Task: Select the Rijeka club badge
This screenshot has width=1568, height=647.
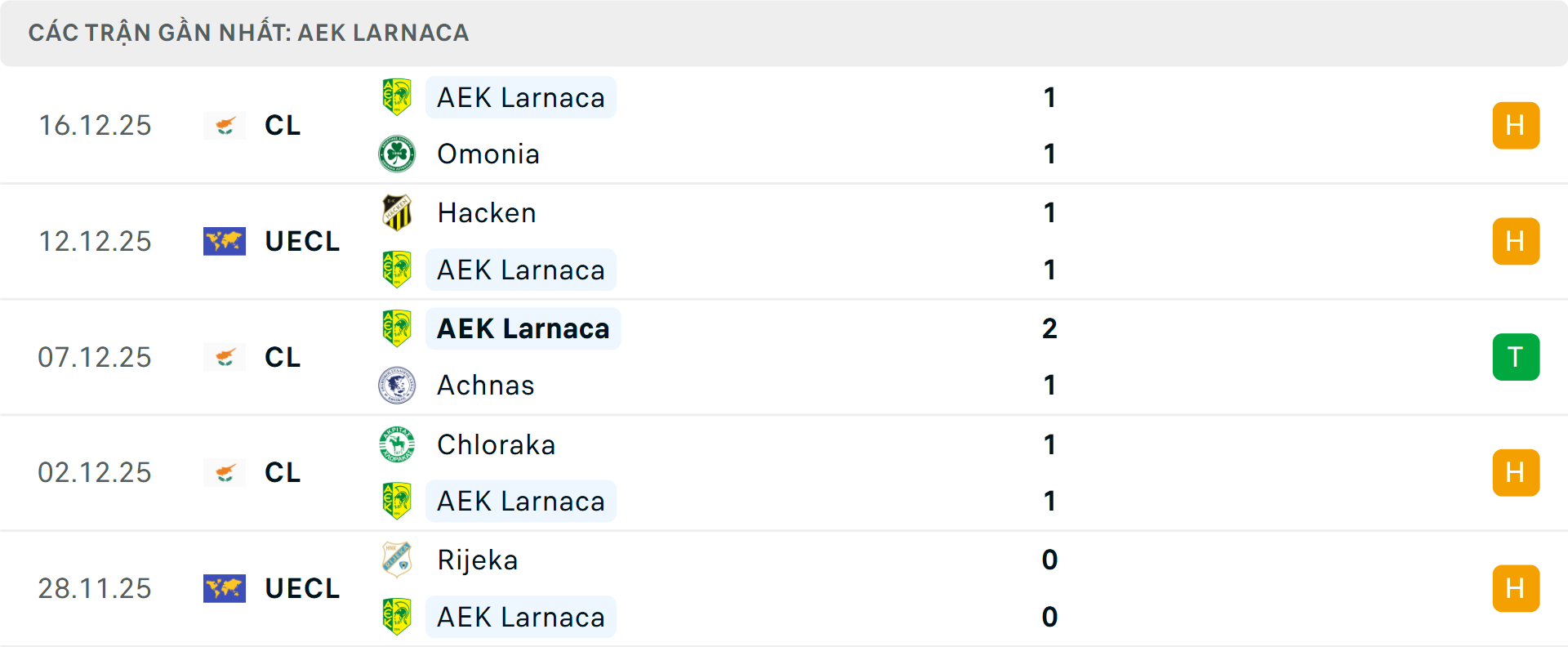Action: click(397, 560)
